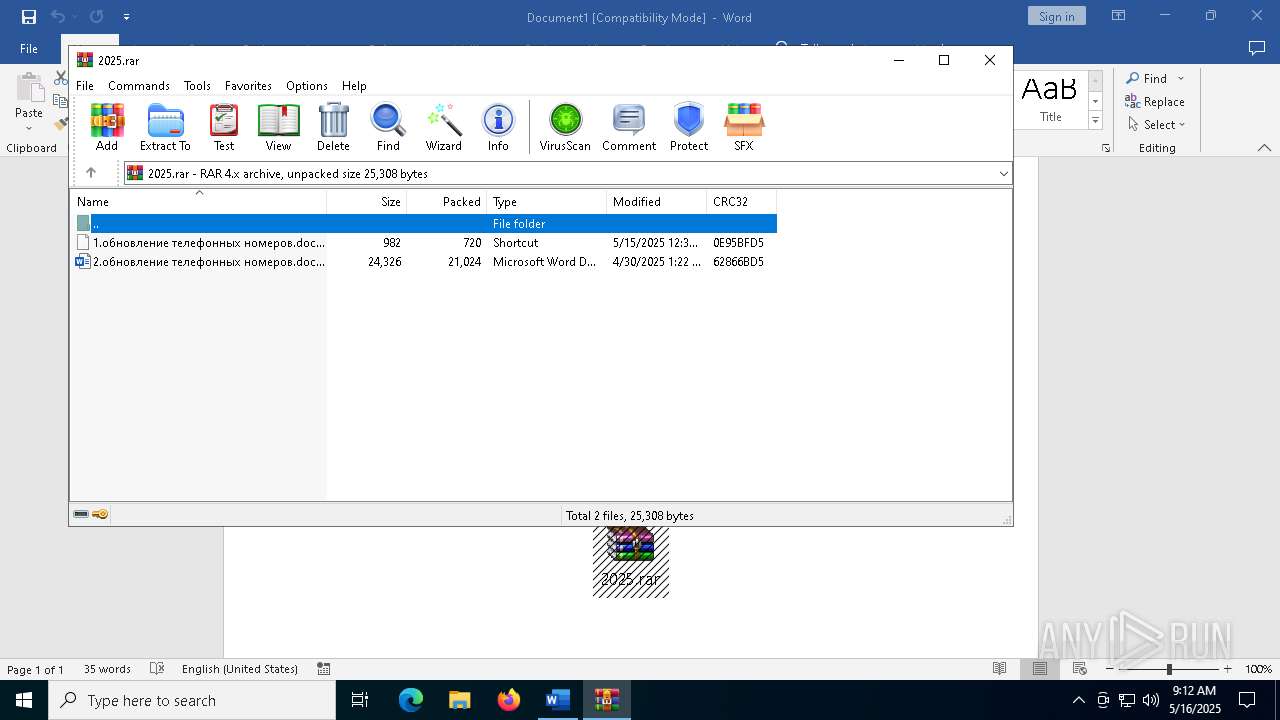Open Customize Quick Access Toolbar dropdown
Image resolution: width=1280 pixels, height=720 pixels.
coord(126,17)
